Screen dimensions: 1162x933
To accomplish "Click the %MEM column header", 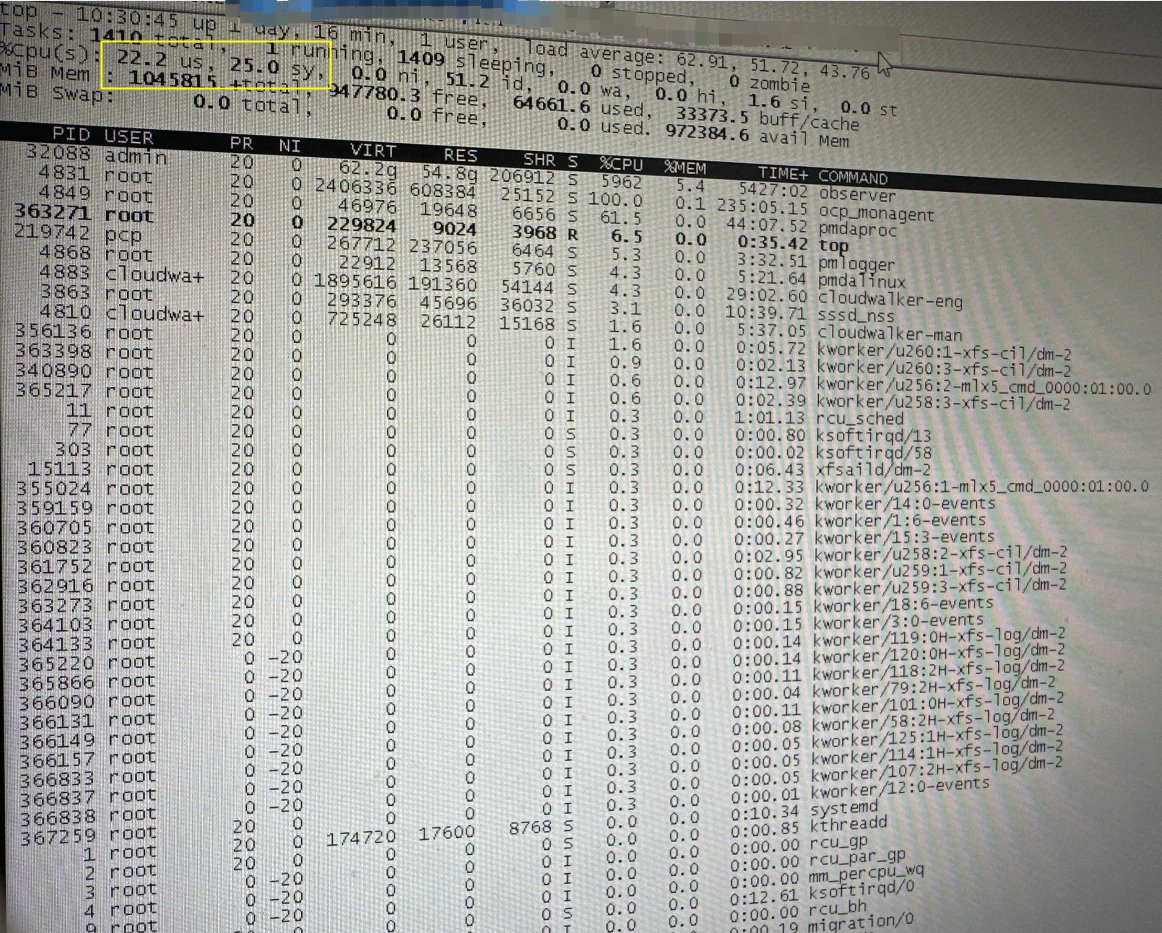I will (x=685, y=167).
